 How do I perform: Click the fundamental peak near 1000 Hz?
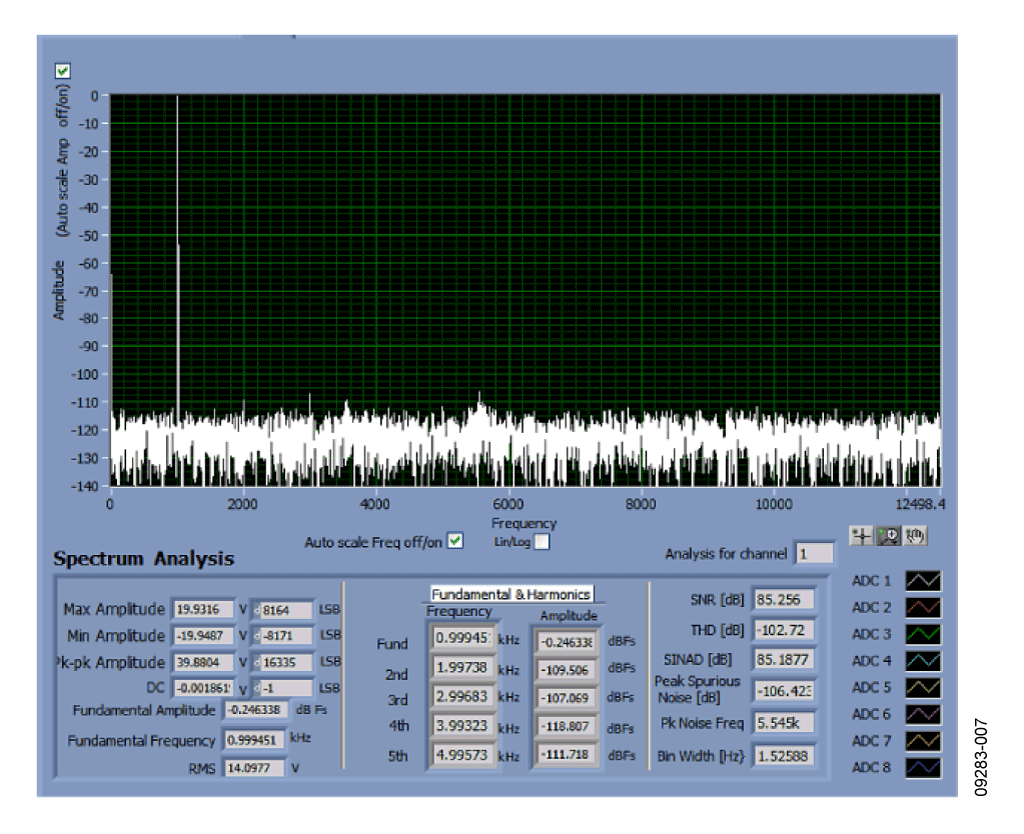177,261
